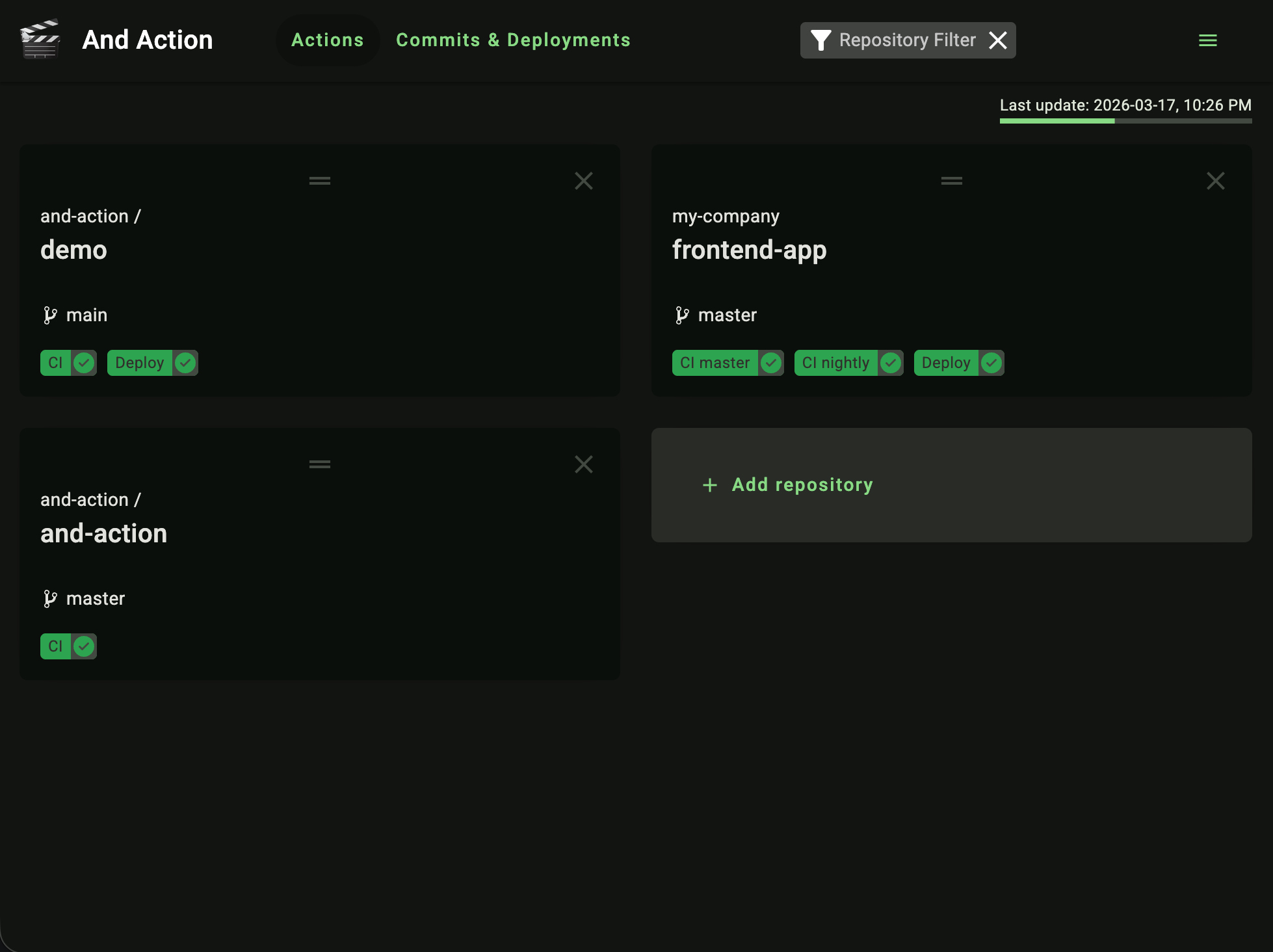This screenshot has width=1273, height=952.
Task: Click the branch icon on frontend-app card
Action: (682, 315)
